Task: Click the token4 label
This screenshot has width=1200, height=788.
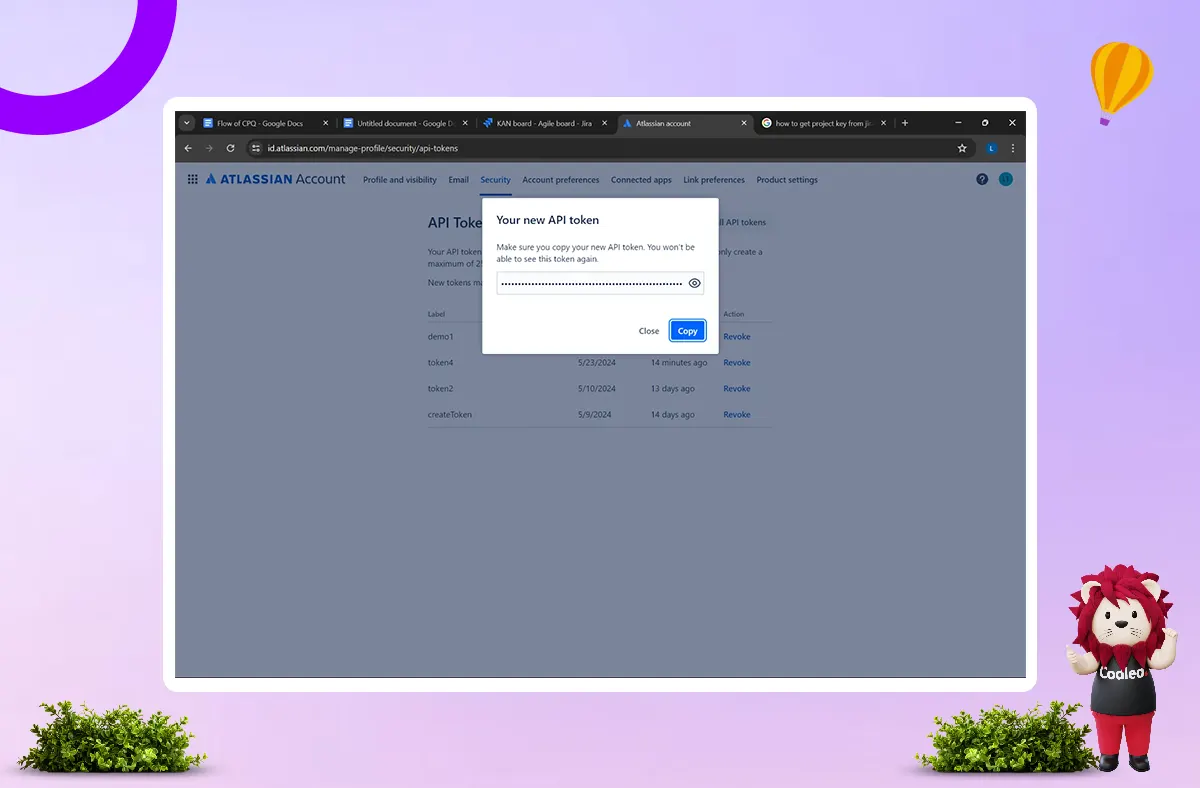Action: [440, 363]
